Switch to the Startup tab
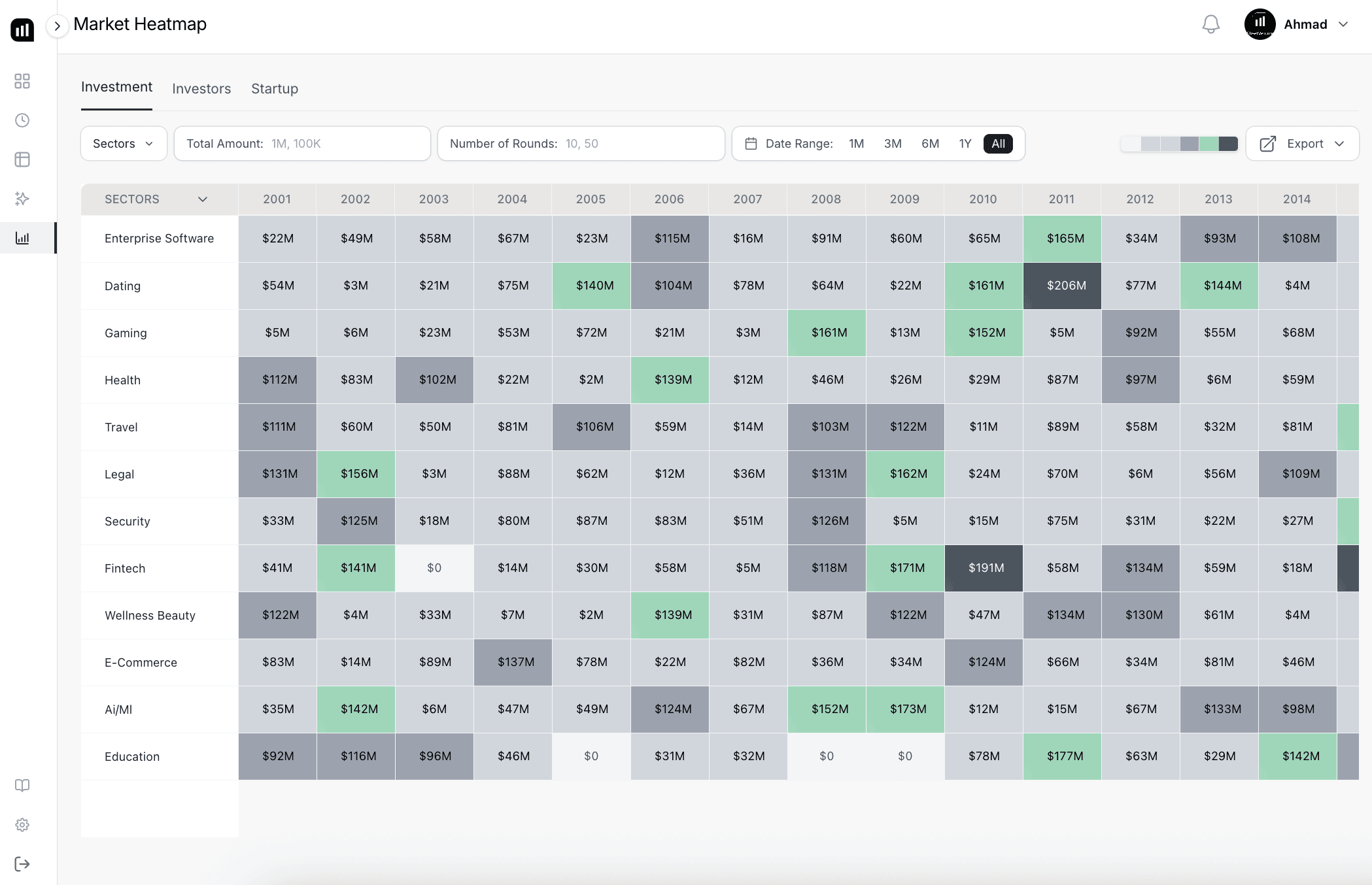The width and height of the screenshot is (1372, 885). 275,89
